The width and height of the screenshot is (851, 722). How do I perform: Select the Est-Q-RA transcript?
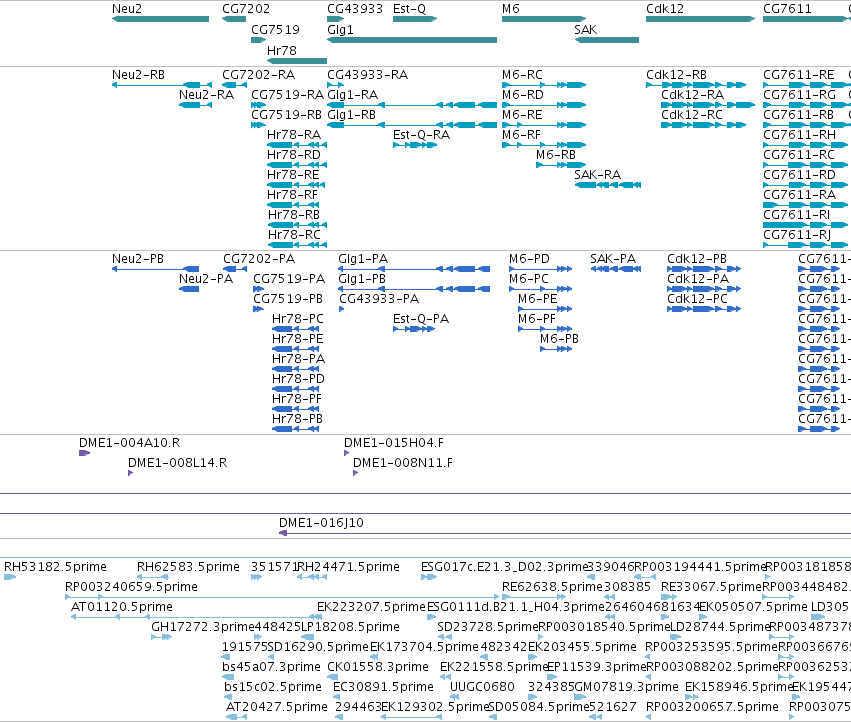(415, 145)
